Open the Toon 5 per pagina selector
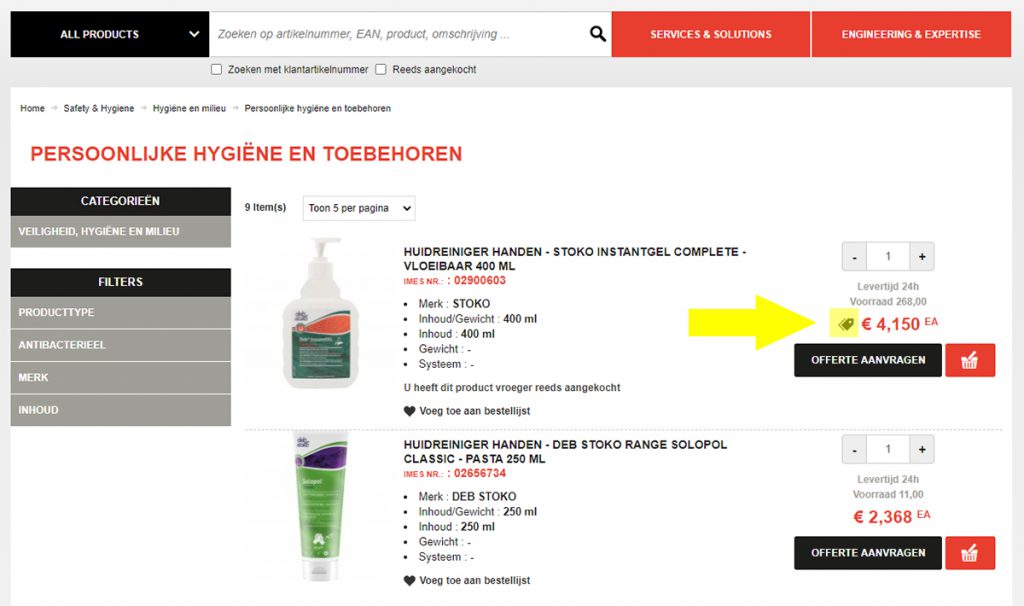 click(x=359, y=208)
